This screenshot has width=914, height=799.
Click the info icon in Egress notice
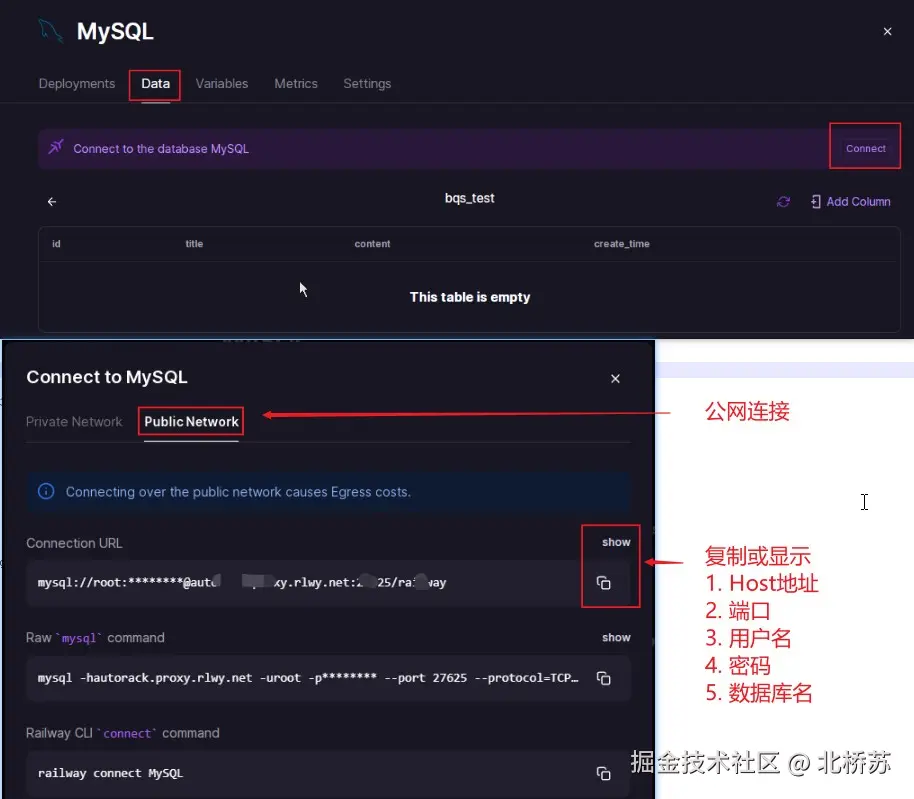coord(46,491)
